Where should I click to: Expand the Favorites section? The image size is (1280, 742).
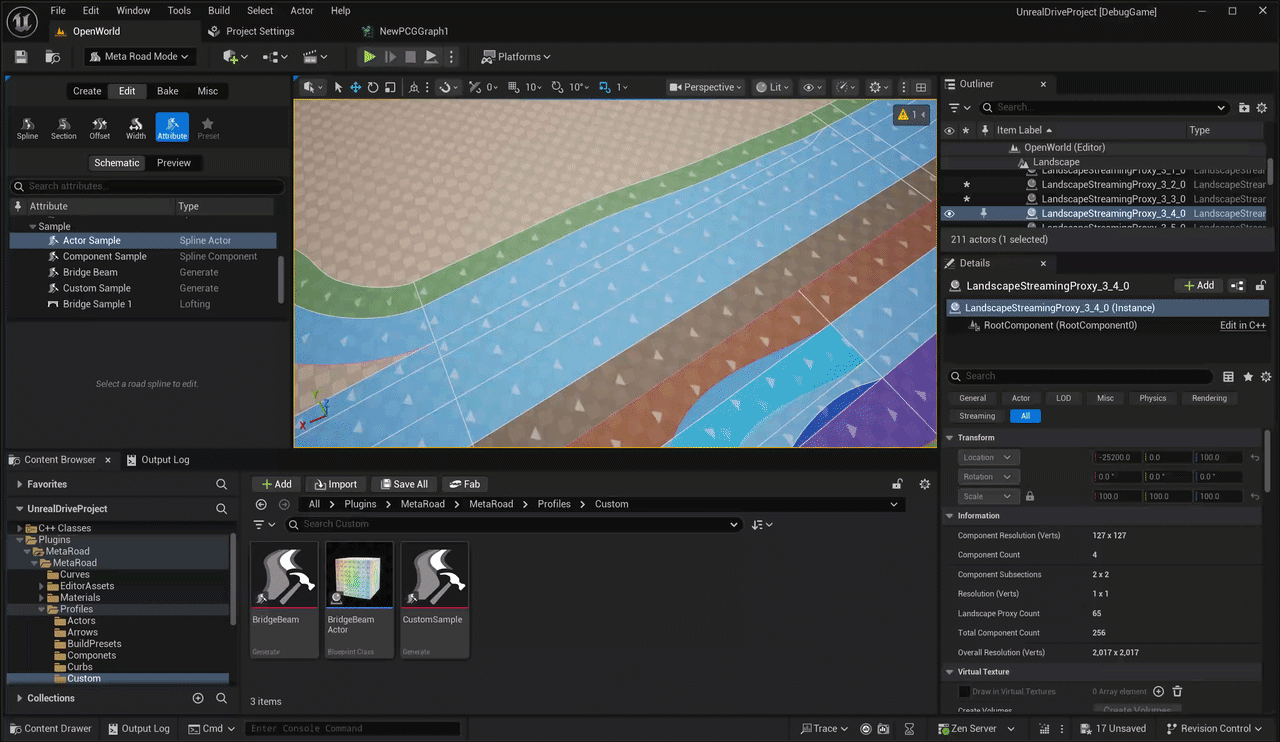tap(20, 484)
